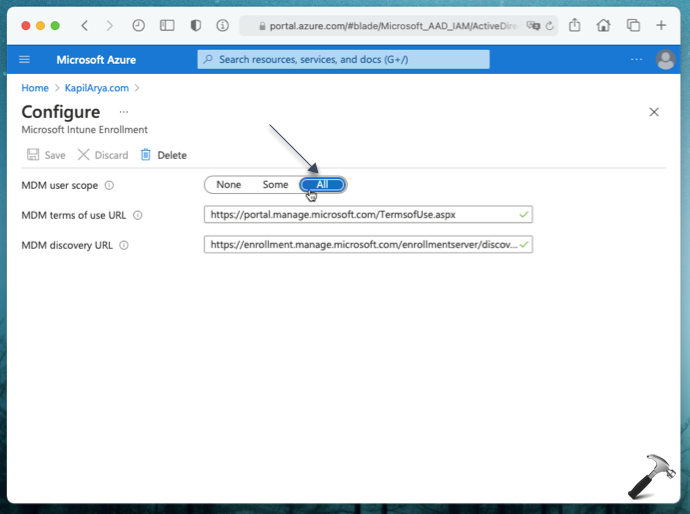Select All for MDM user scope
690x514 pixels.
[322, 185]
